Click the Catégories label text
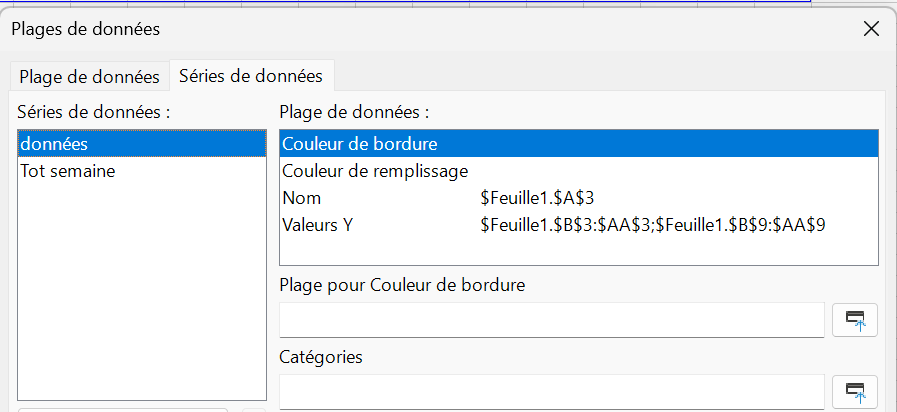This screenshot has width=897, height=412. pos(322,356)
